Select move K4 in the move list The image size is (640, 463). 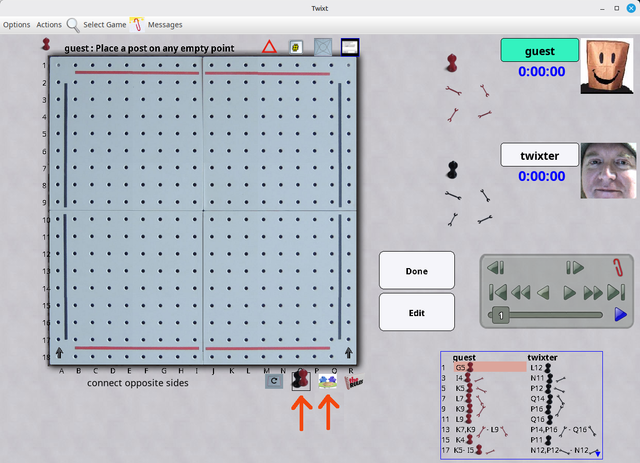(464, 440)
